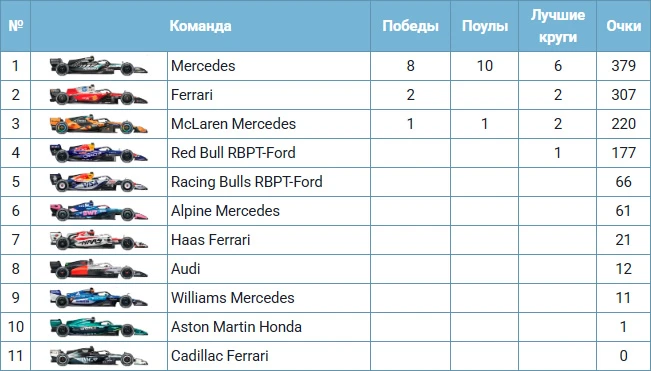Sort by the Очки column header
Screen dimensions: 651x371
624,26
